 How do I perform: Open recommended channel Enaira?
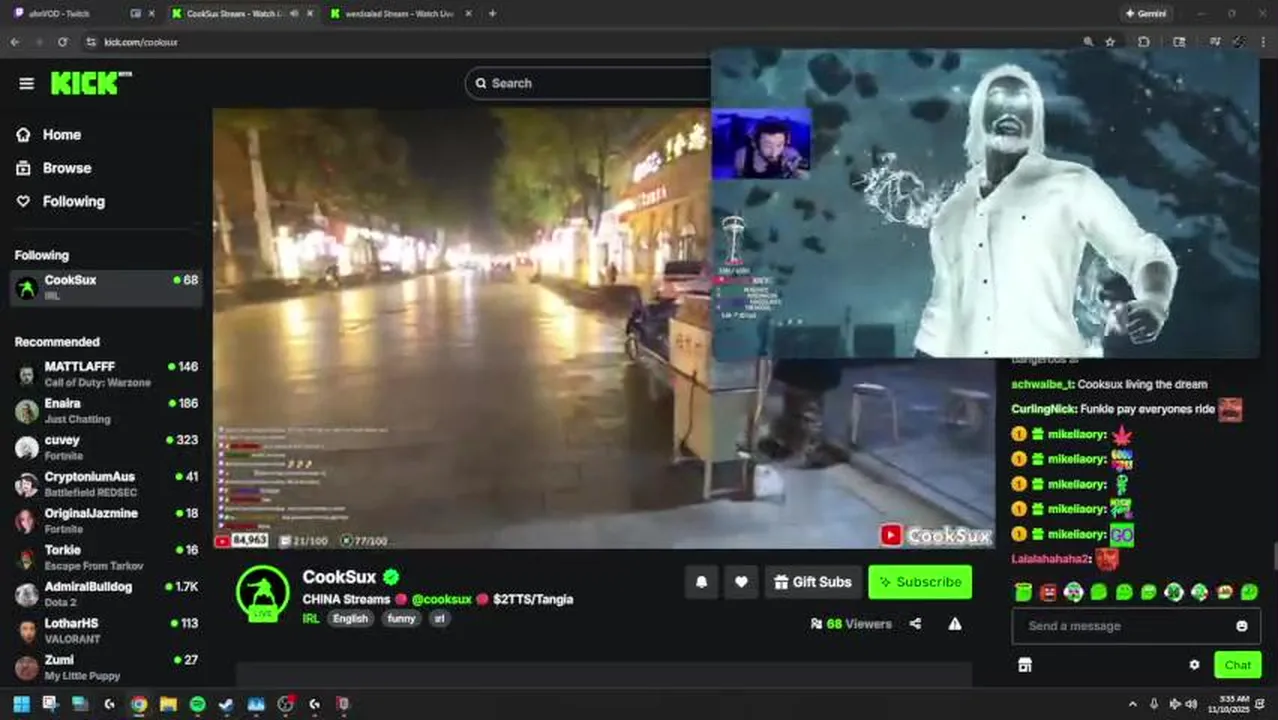point(106,411)
